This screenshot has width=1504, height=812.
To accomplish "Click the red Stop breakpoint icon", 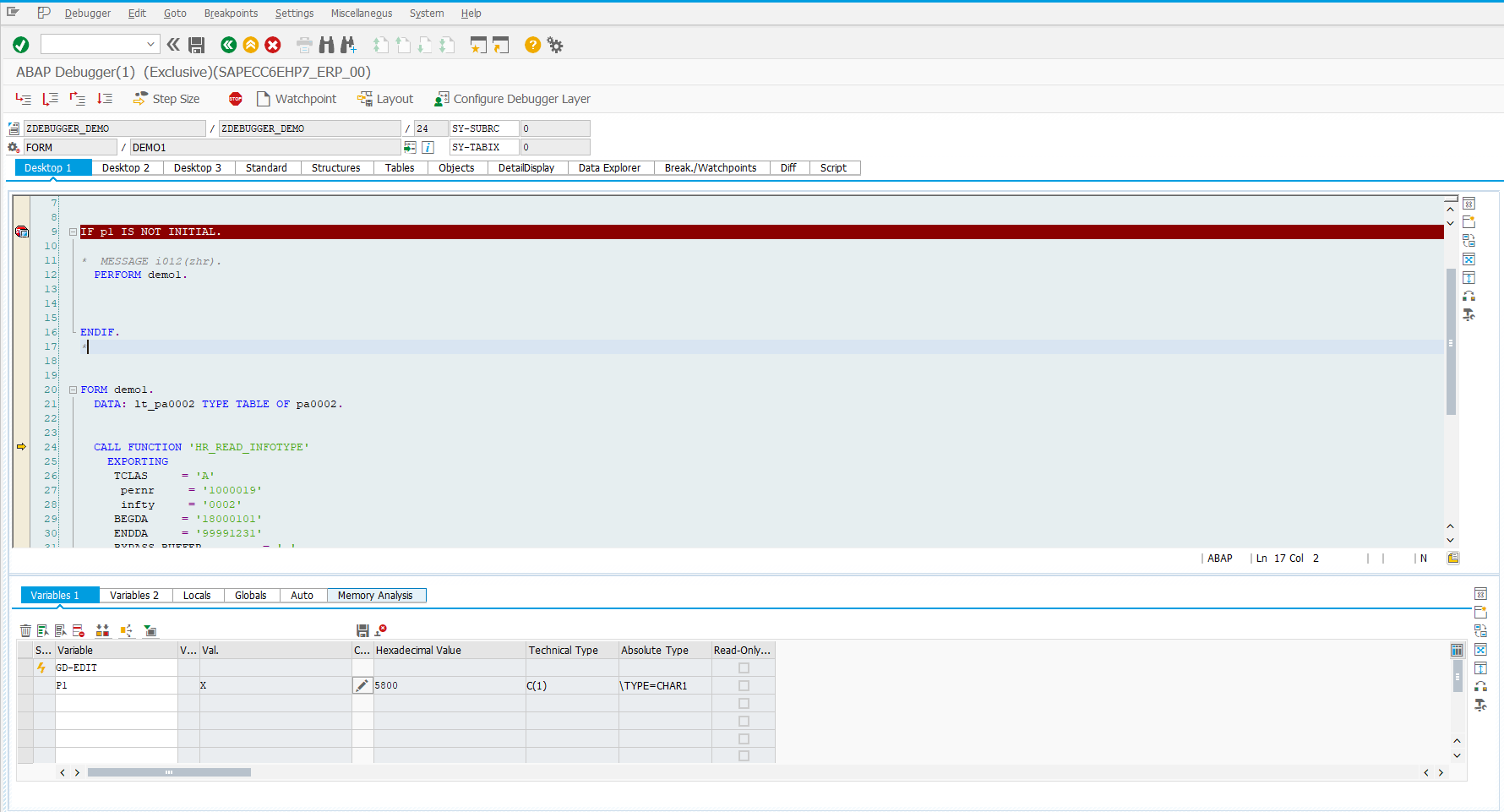I will click(236, 99).
